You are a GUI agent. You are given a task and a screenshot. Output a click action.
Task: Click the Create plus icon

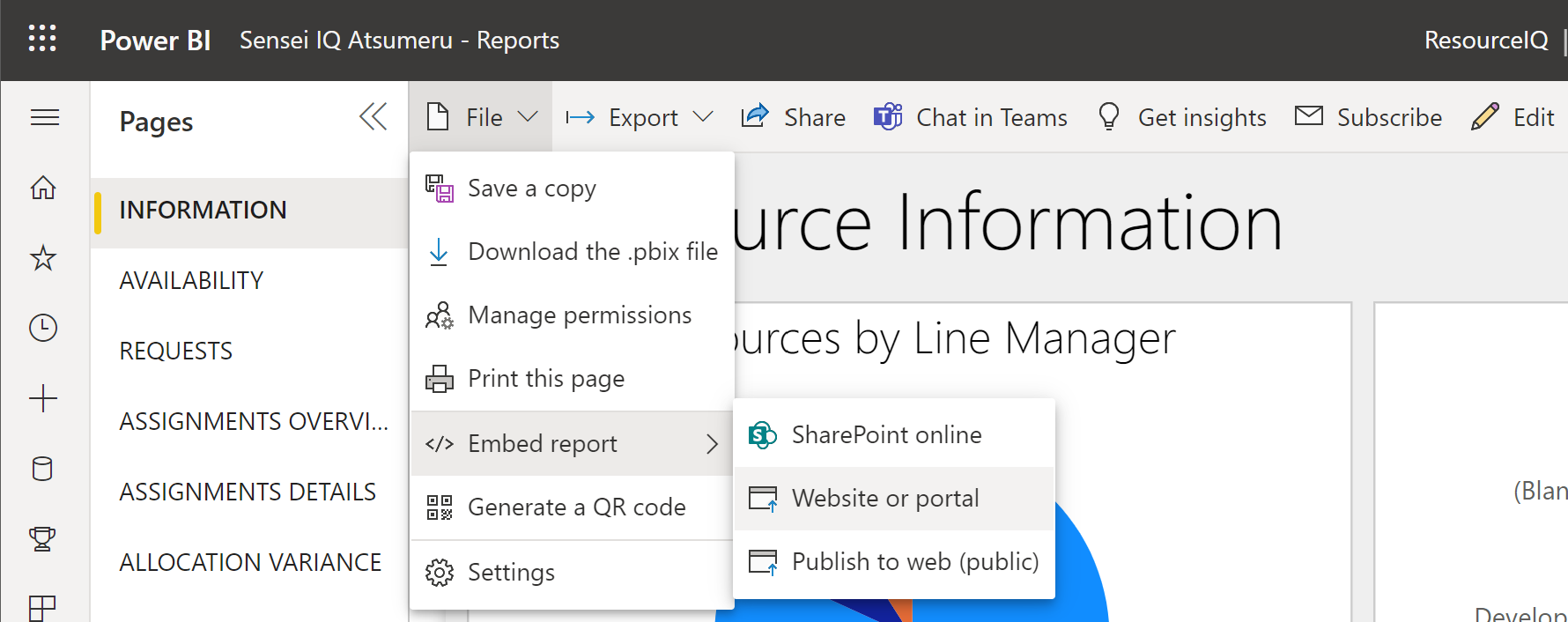coord(43,398)
